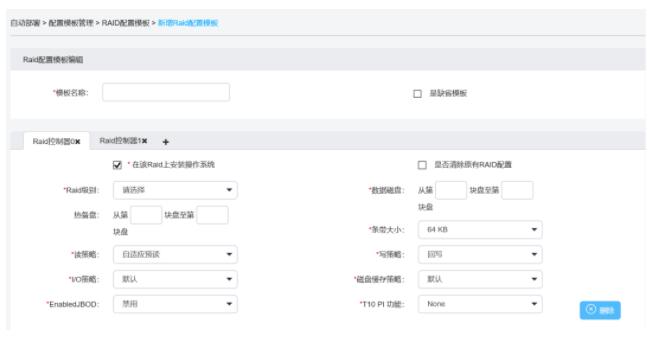Focus the 模板名称 template name input field
654x362 pixels.
[166, 92]
